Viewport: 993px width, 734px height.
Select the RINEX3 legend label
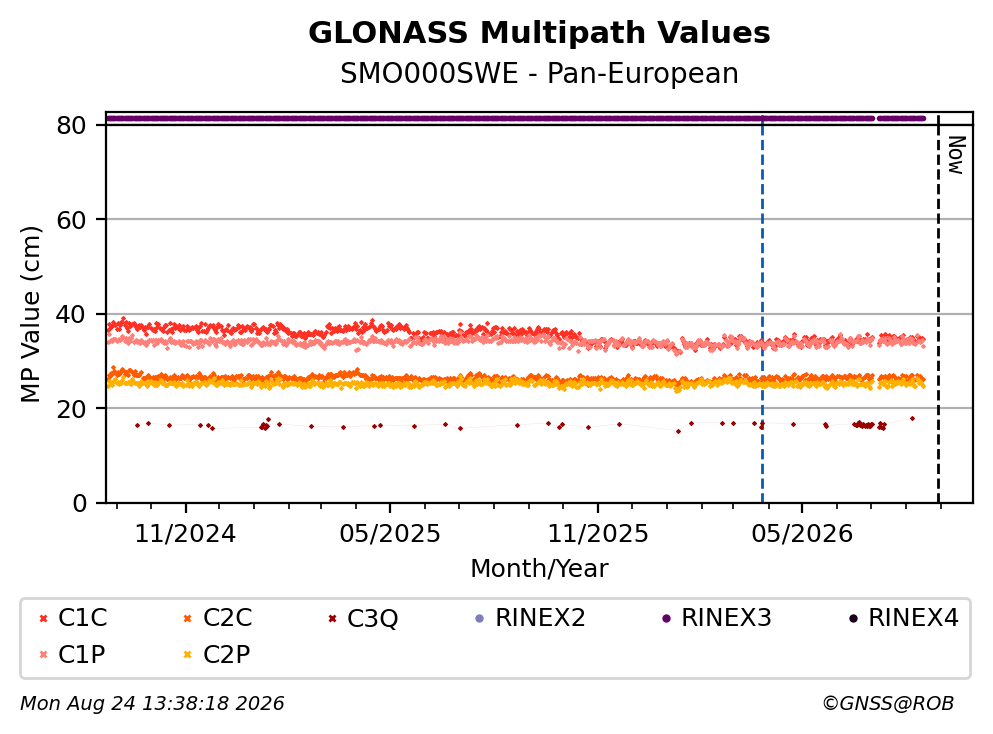click(x=726, y=617)
